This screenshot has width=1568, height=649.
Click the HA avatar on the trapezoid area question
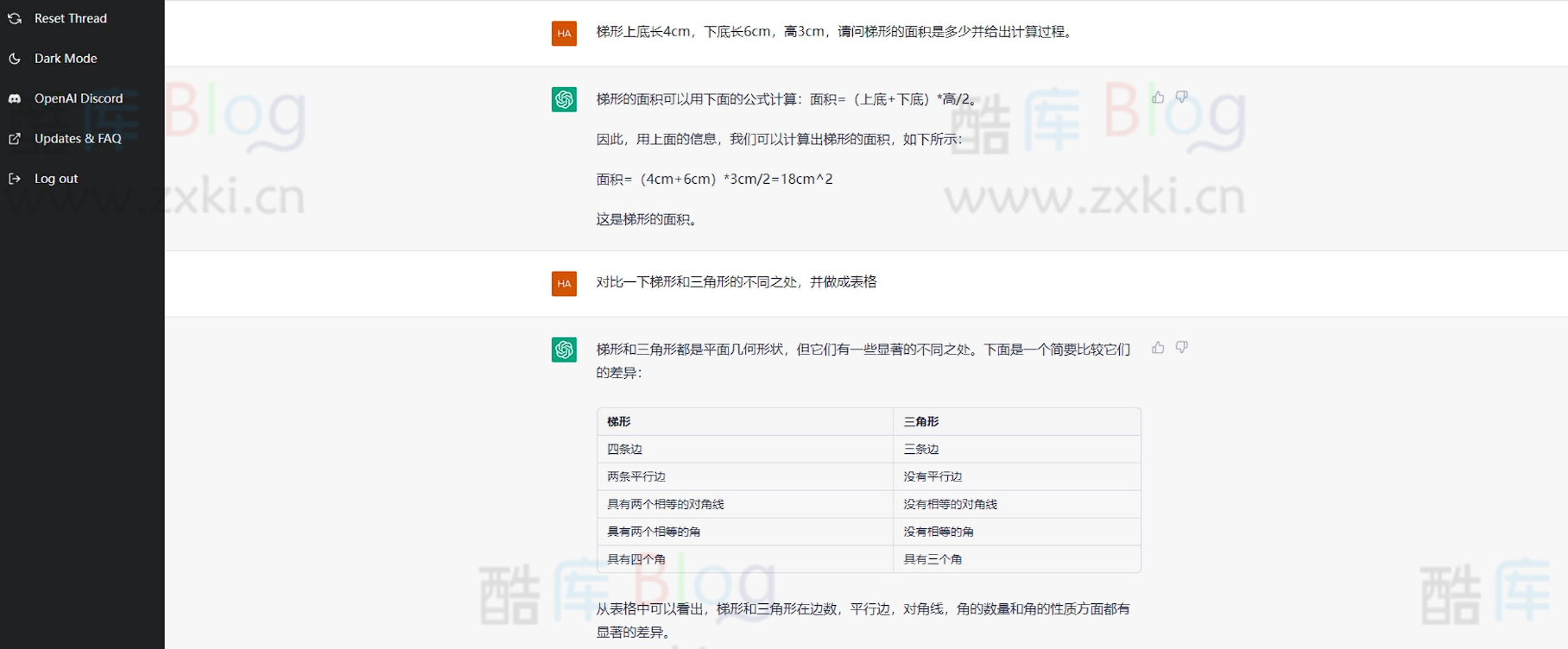(564, 34)
